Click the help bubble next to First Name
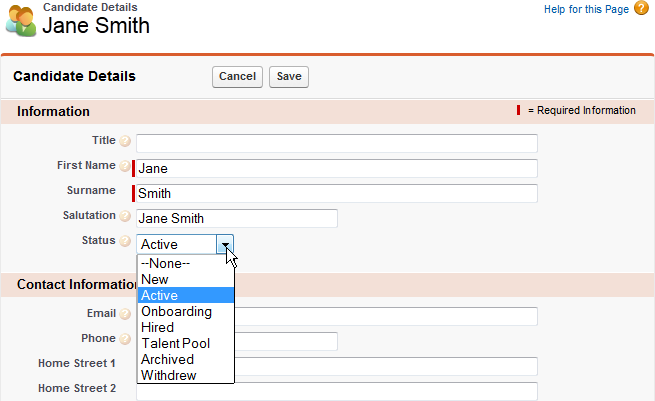Image resolution: width=655 pixels, height=401 pixels. coord(125,167)
